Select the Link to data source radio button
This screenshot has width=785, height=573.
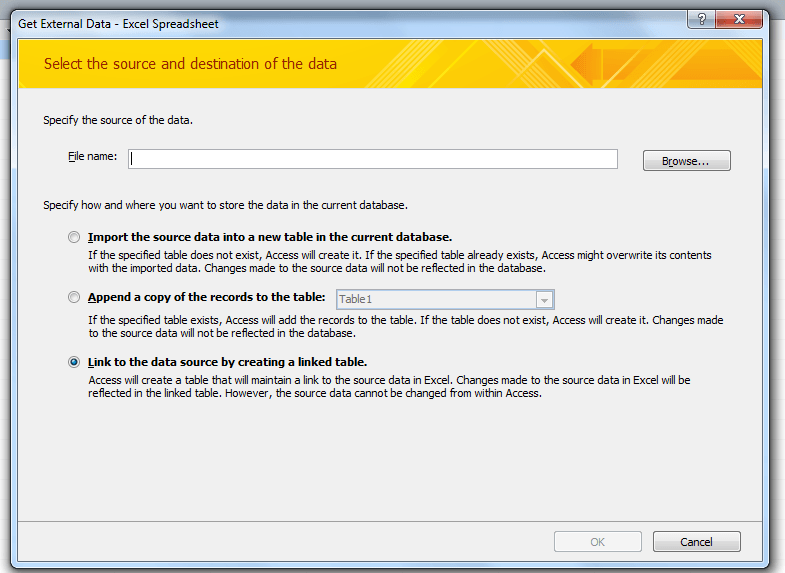point(74,362)
